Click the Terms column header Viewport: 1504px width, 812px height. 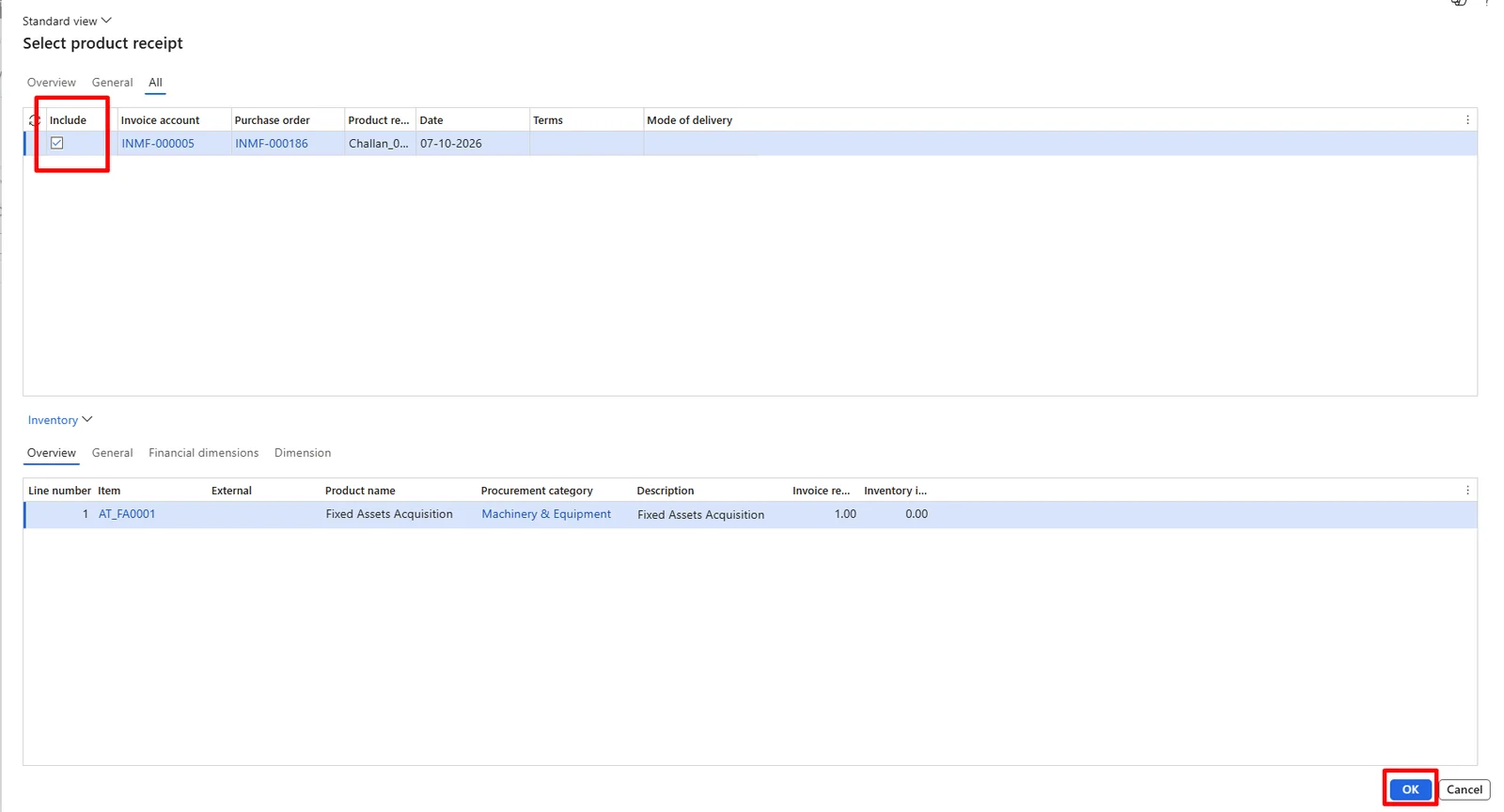pyautogui.click(x=548, y=120)
